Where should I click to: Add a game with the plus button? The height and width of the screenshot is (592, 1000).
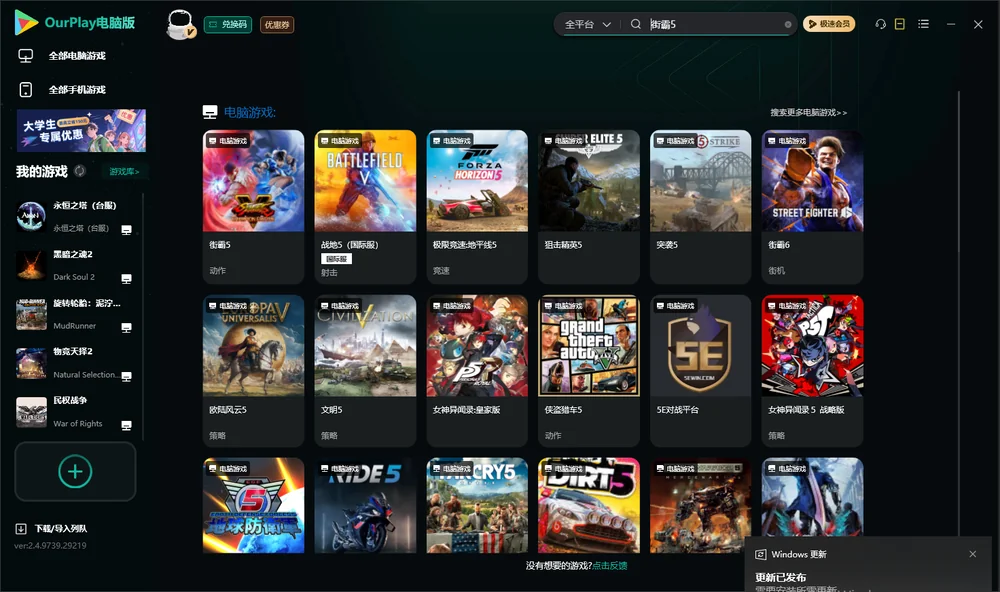click(75, 471)
